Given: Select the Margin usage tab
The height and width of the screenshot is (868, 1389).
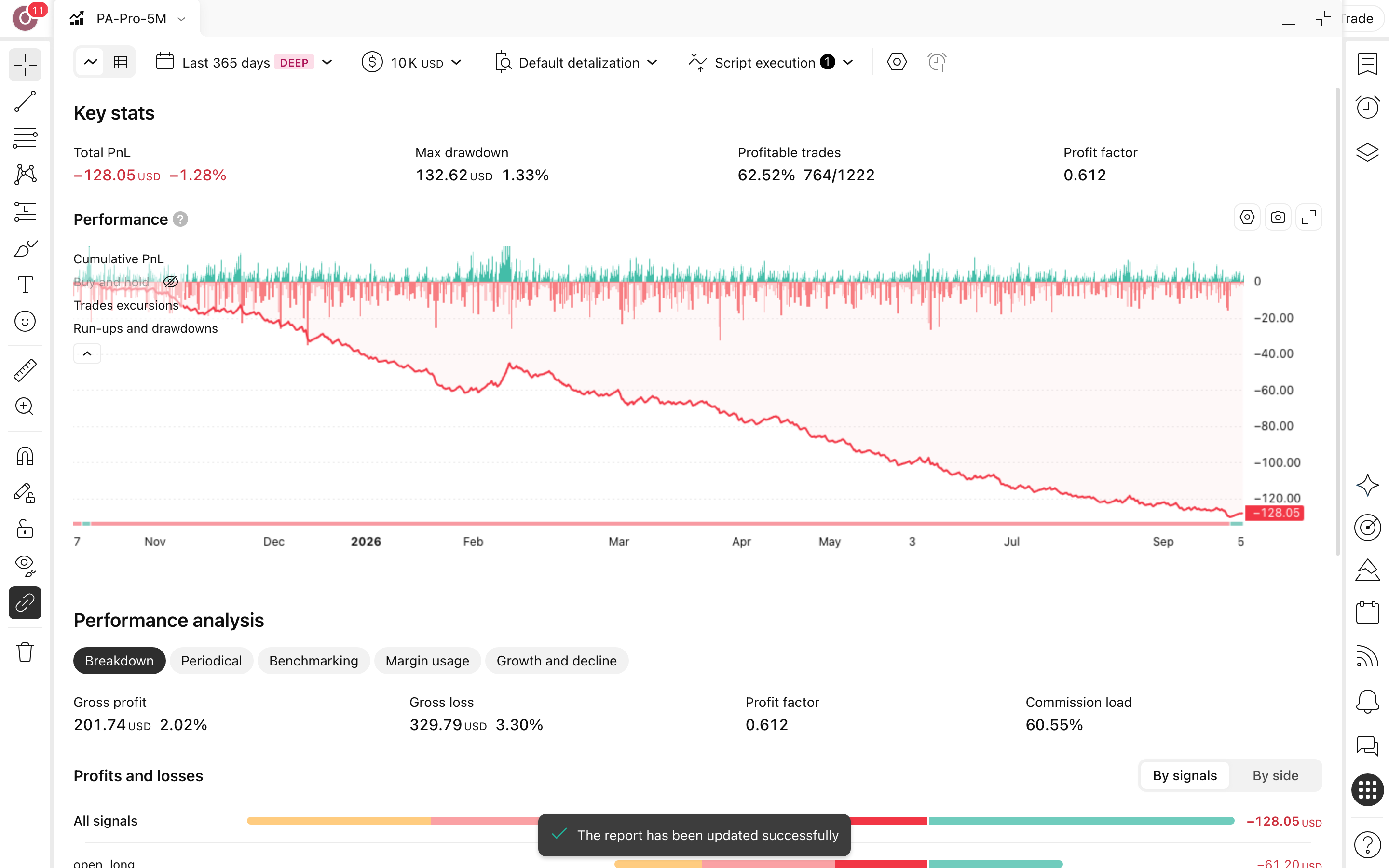Looking at the screenshot, I should click(x=427, y=661).
